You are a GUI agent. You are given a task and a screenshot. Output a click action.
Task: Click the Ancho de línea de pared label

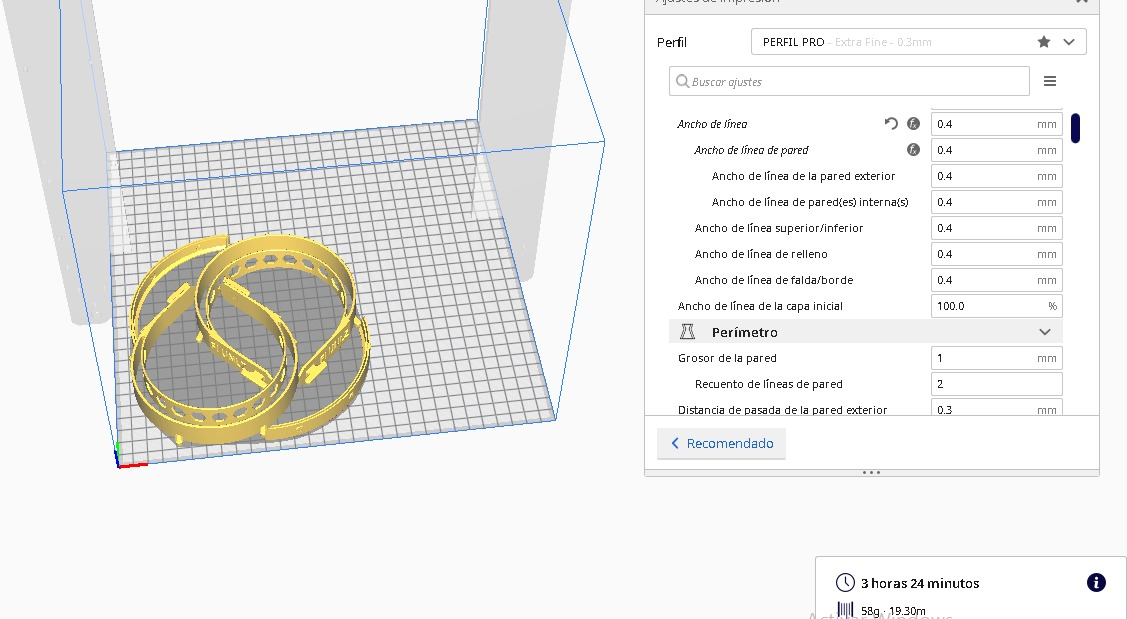point(751,150)
